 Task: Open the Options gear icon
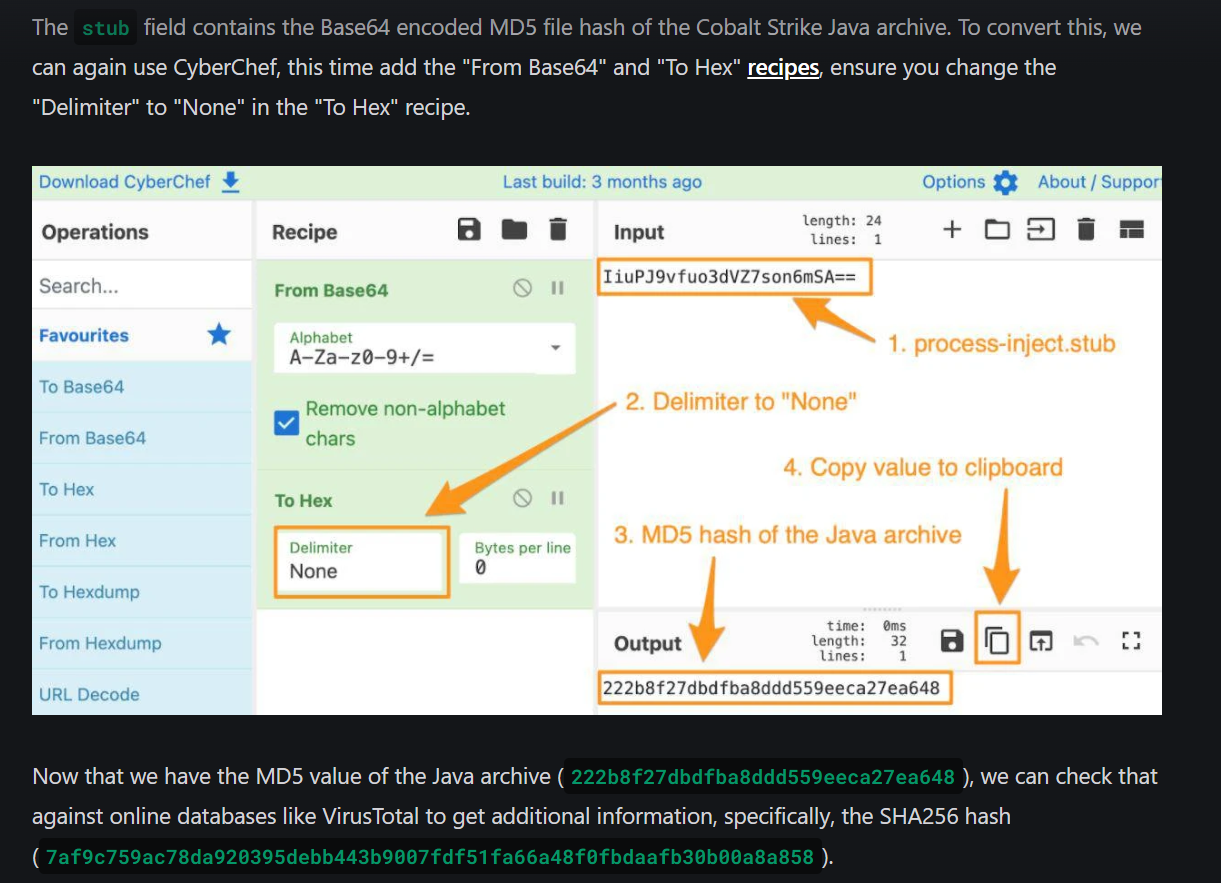point(1005,182)
